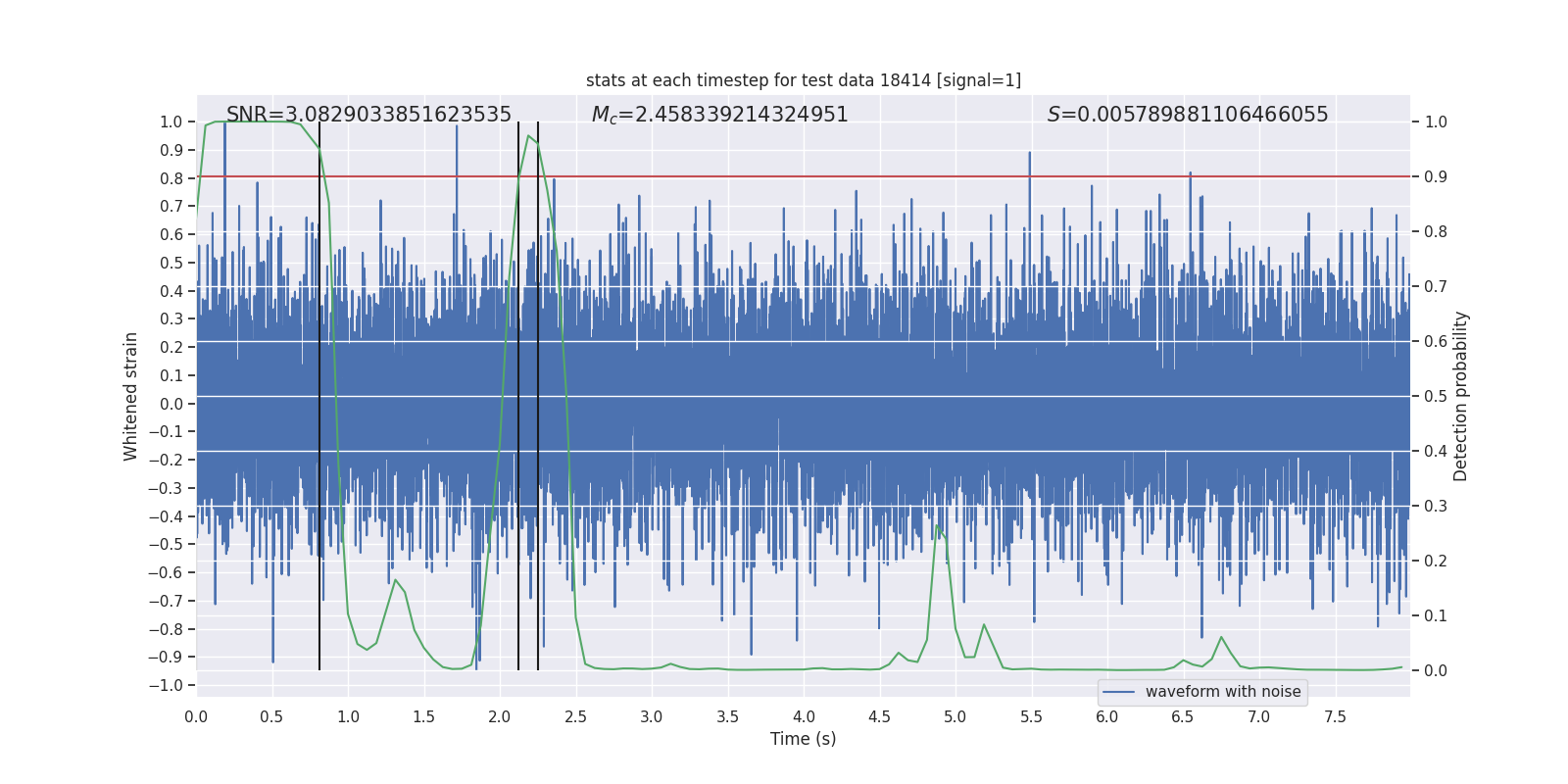Image resolution: width=1568 pixels, height=784 pixels.
Task: Click the first black vertical marker line
Action: [319, 396]
